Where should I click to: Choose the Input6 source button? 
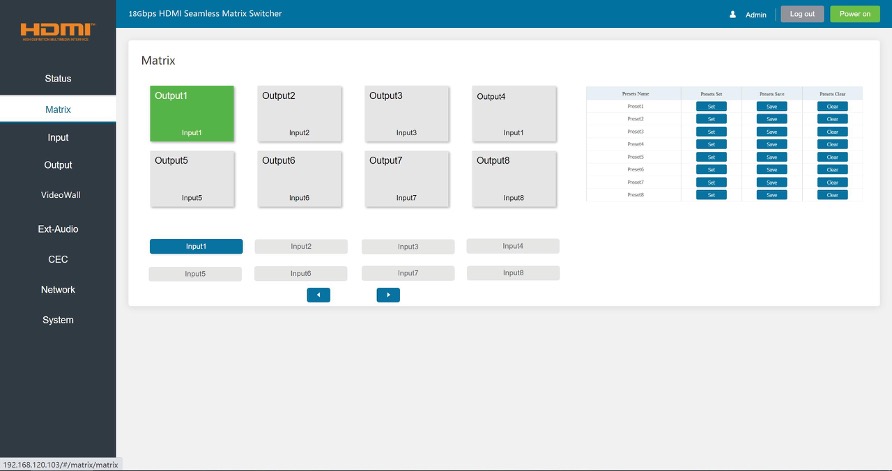pos(300,273)
